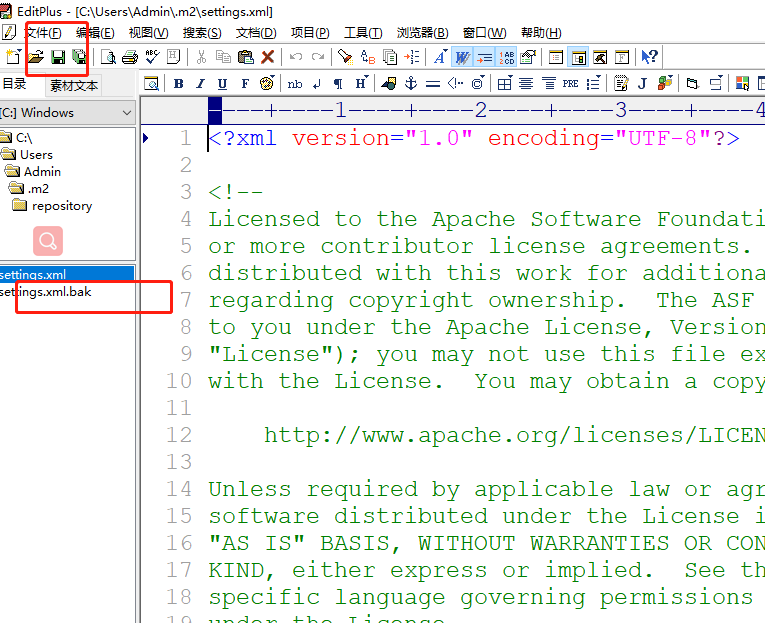Insert a line break tag icon
The height and width of the screenshot is (623, 765).
(x=317, y=84)
